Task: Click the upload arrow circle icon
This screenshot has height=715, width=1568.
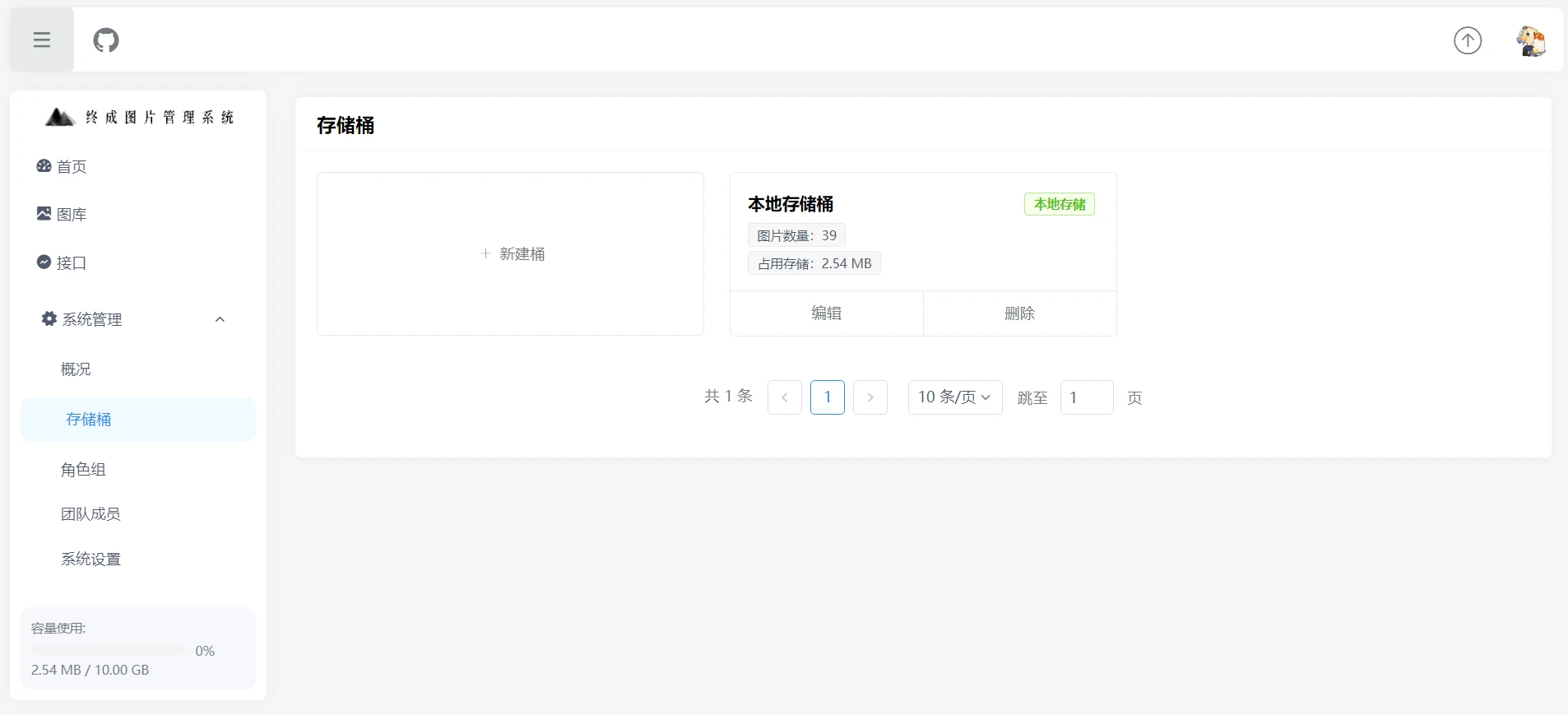Action: pyautogui.click(x=1467, y=40)
